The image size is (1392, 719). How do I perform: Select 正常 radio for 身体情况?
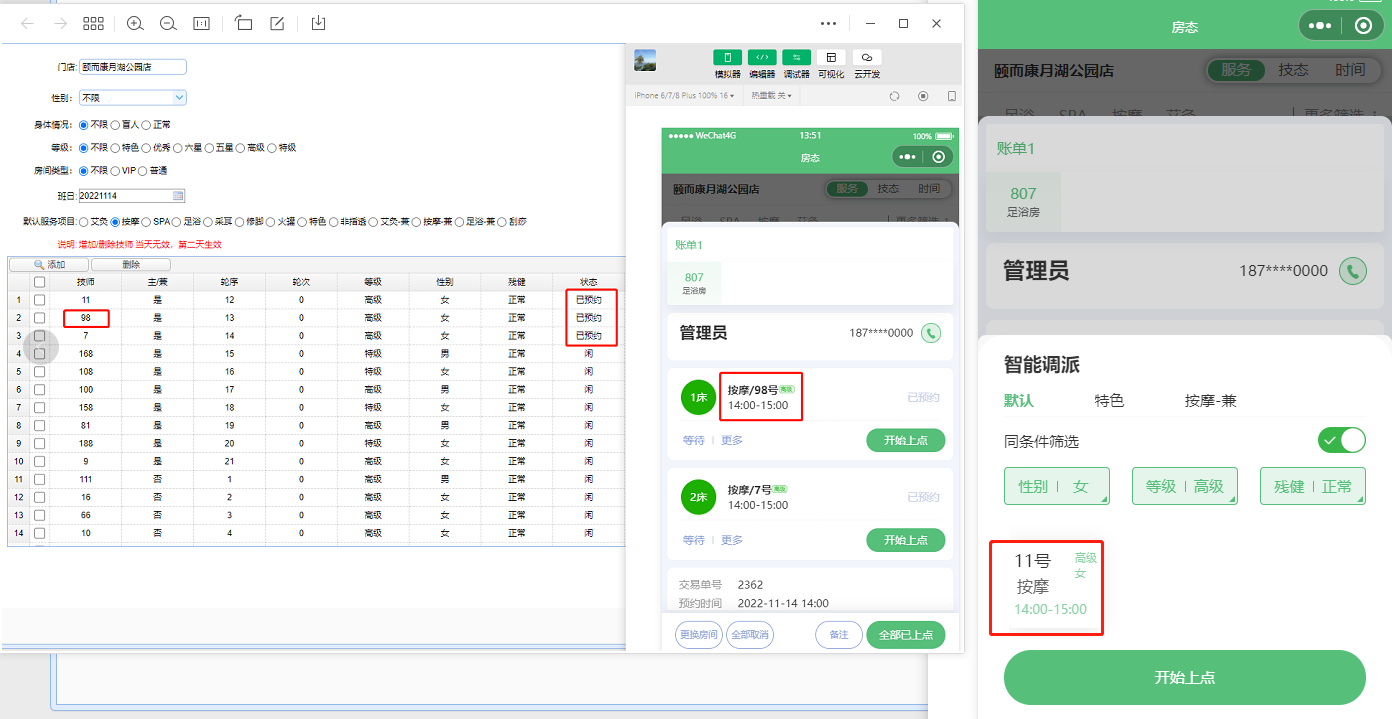[x=146, y=125]
